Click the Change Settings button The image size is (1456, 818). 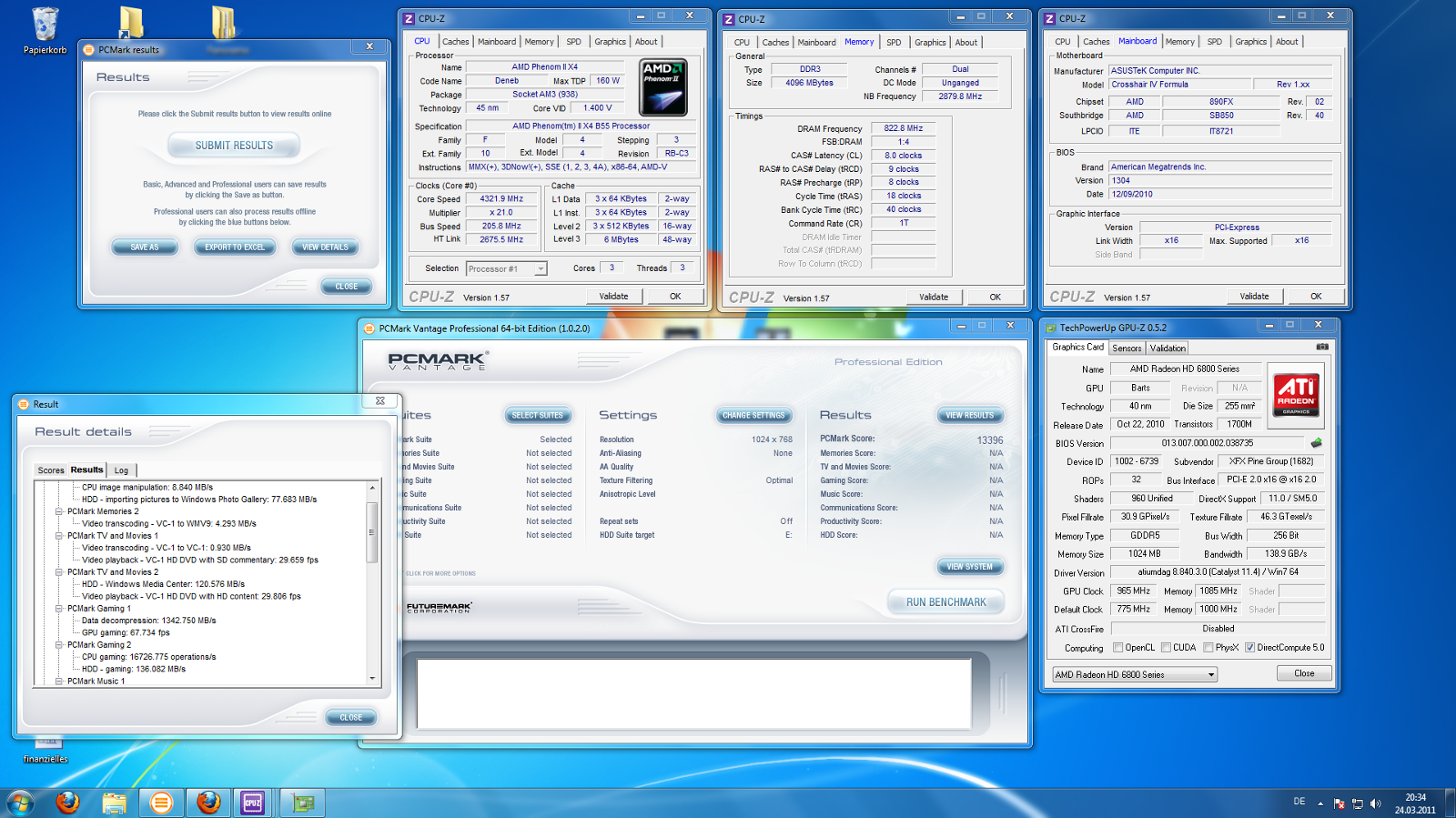point(753,416)
